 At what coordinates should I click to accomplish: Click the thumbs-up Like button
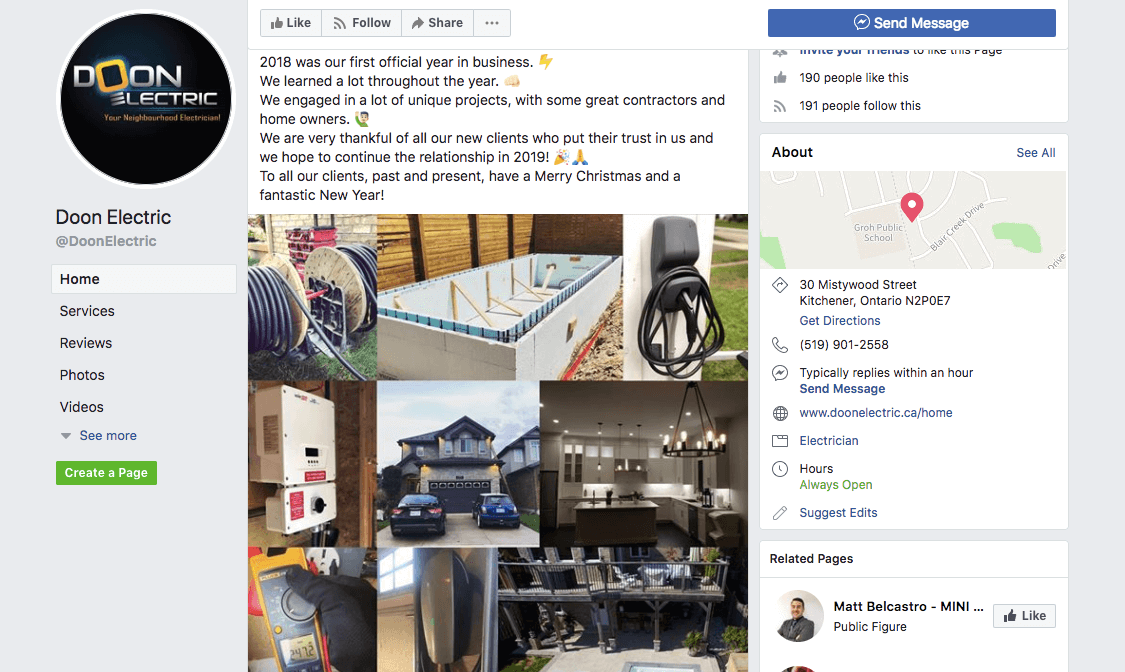pyautogui.click(x=291, y=23)
